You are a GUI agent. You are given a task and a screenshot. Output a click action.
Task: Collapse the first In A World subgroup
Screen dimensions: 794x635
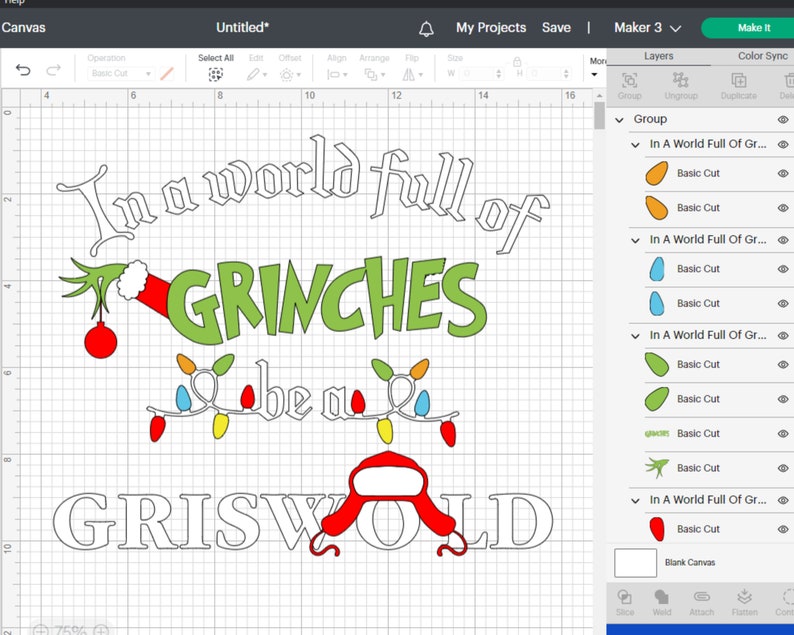tap(635, 145)
